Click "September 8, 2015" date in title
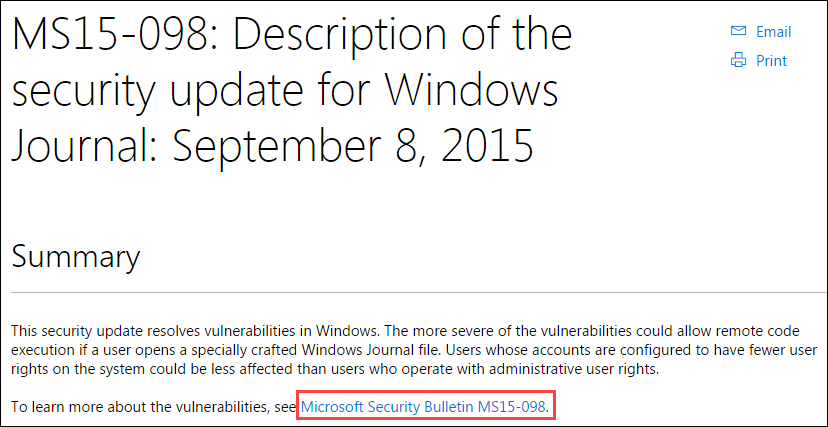 (353, 145)
